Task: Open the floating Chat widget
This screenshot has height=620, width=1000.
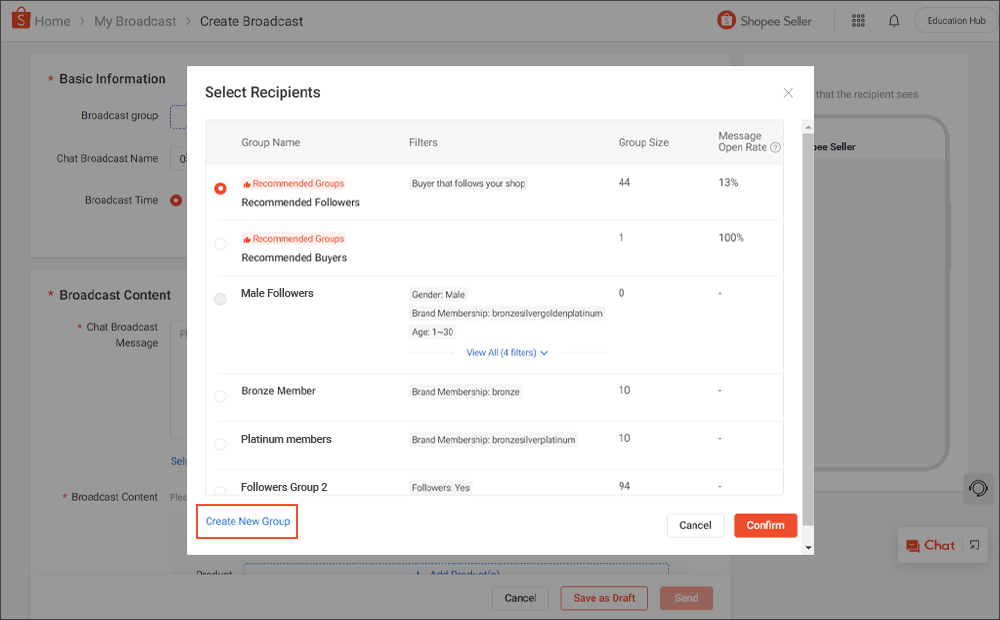Action: click(932, 545)
